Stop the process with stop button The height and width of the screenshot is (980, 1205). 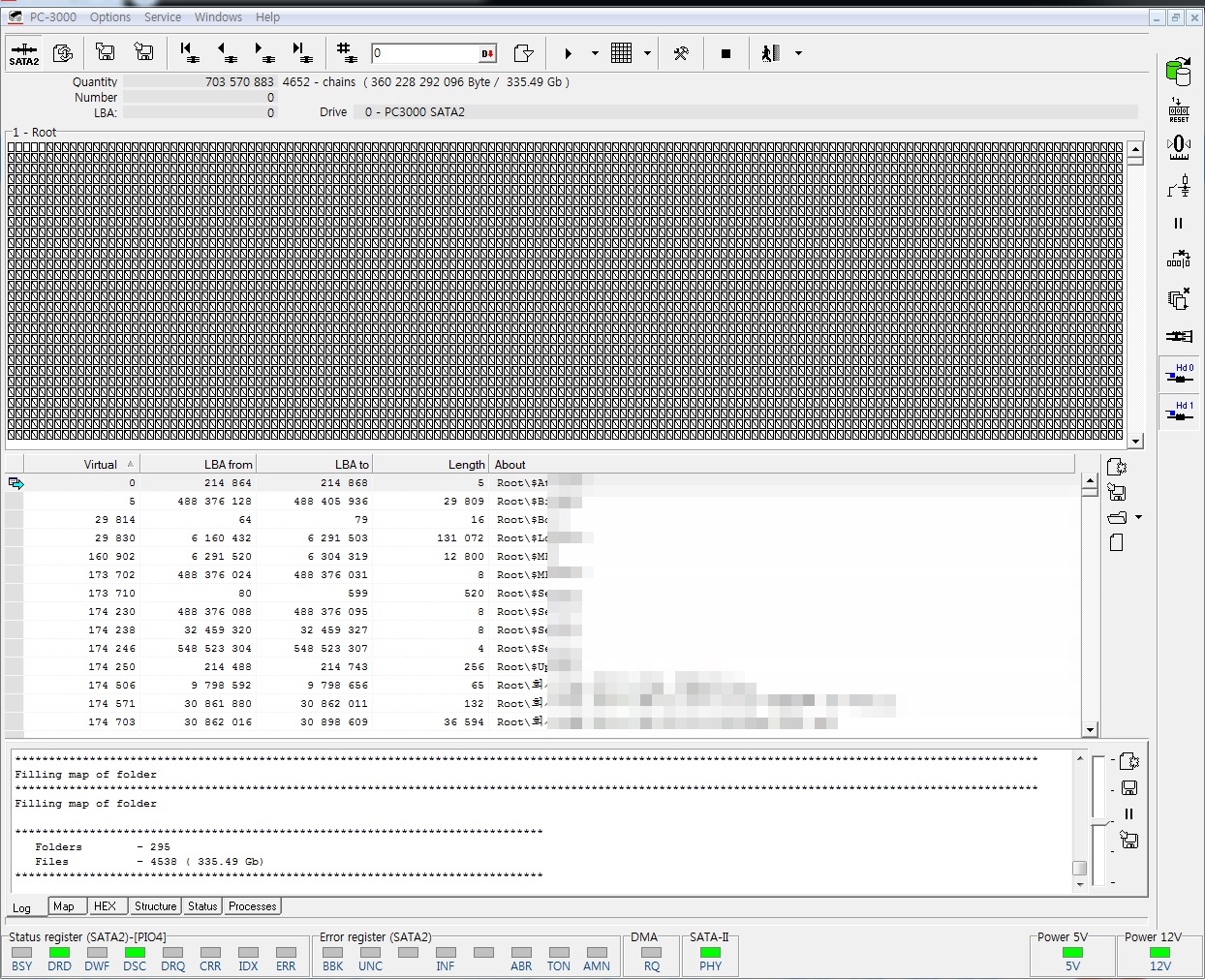click(x=726, y=54)
